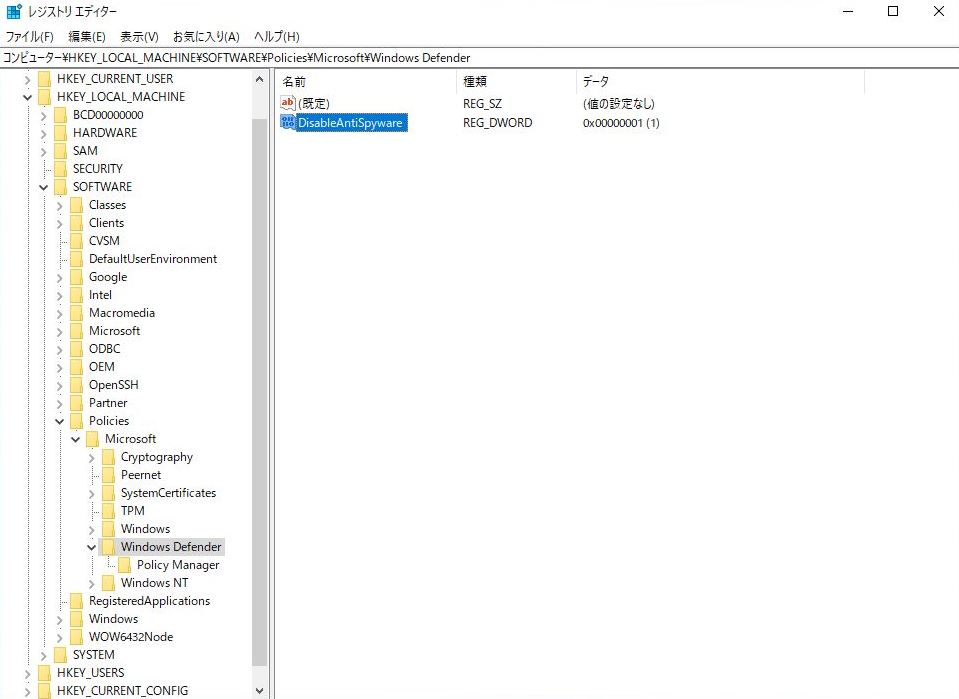
Task: Click the 種類 column header
Action: tap(516, 81)
